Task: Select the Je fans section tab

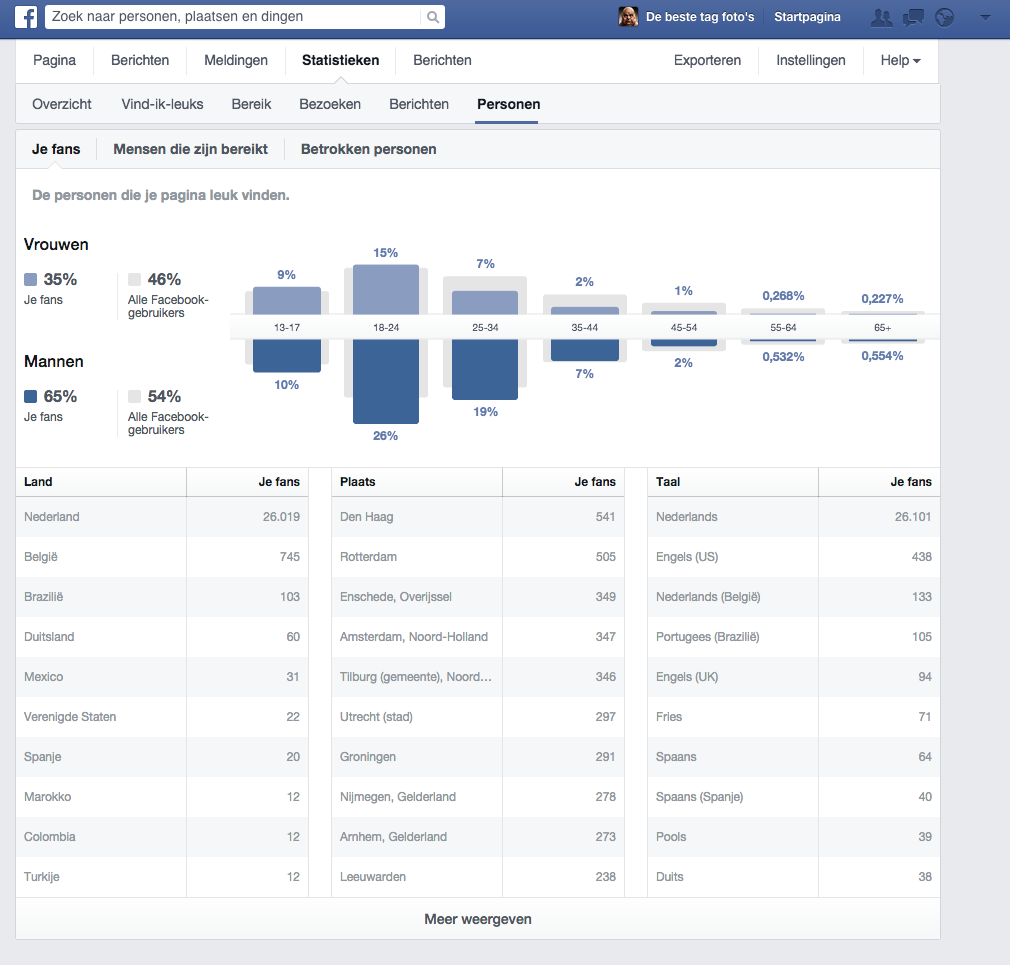Action: pos(56,149)
